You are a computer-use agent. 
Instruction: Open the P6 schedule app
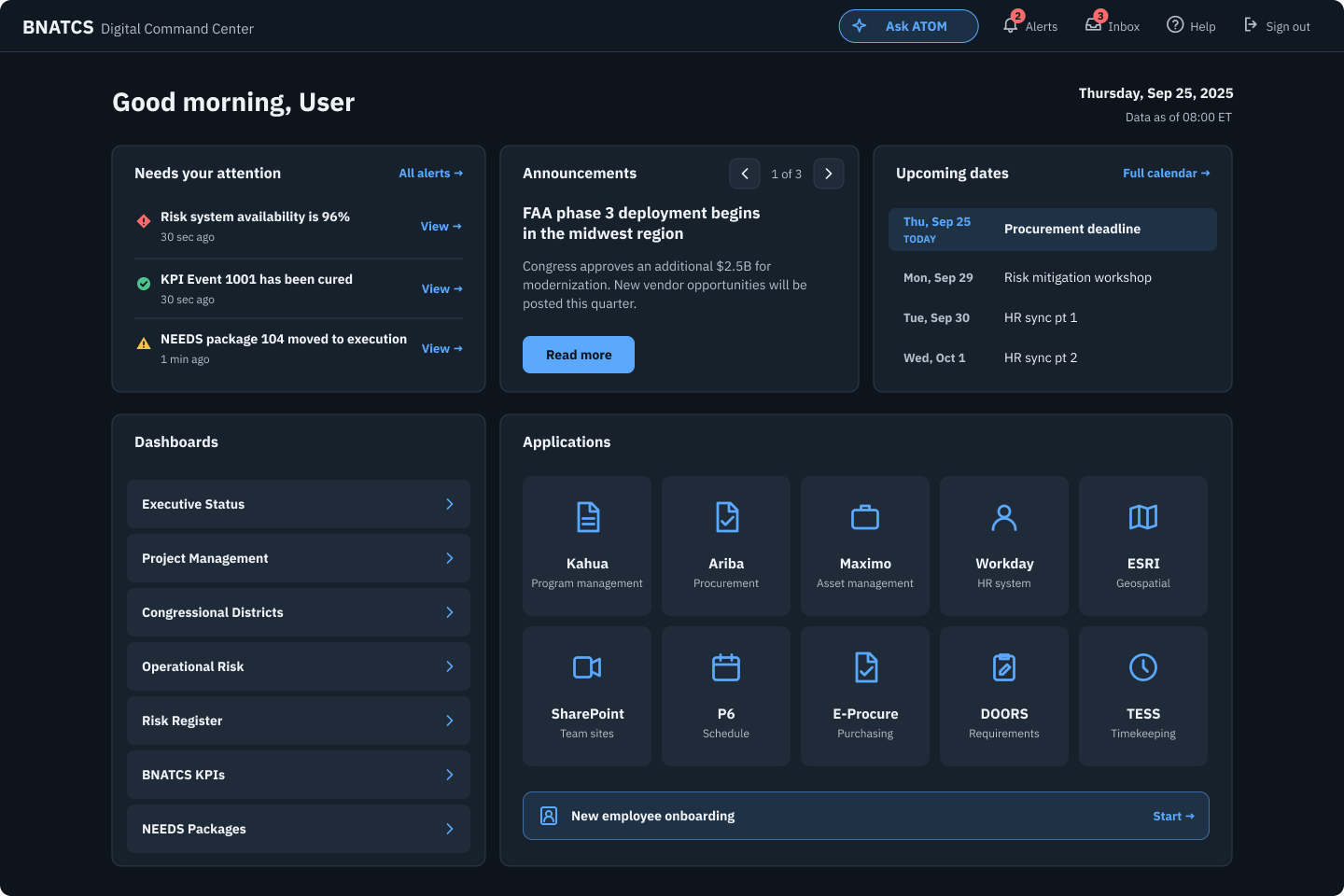[726, 696]
